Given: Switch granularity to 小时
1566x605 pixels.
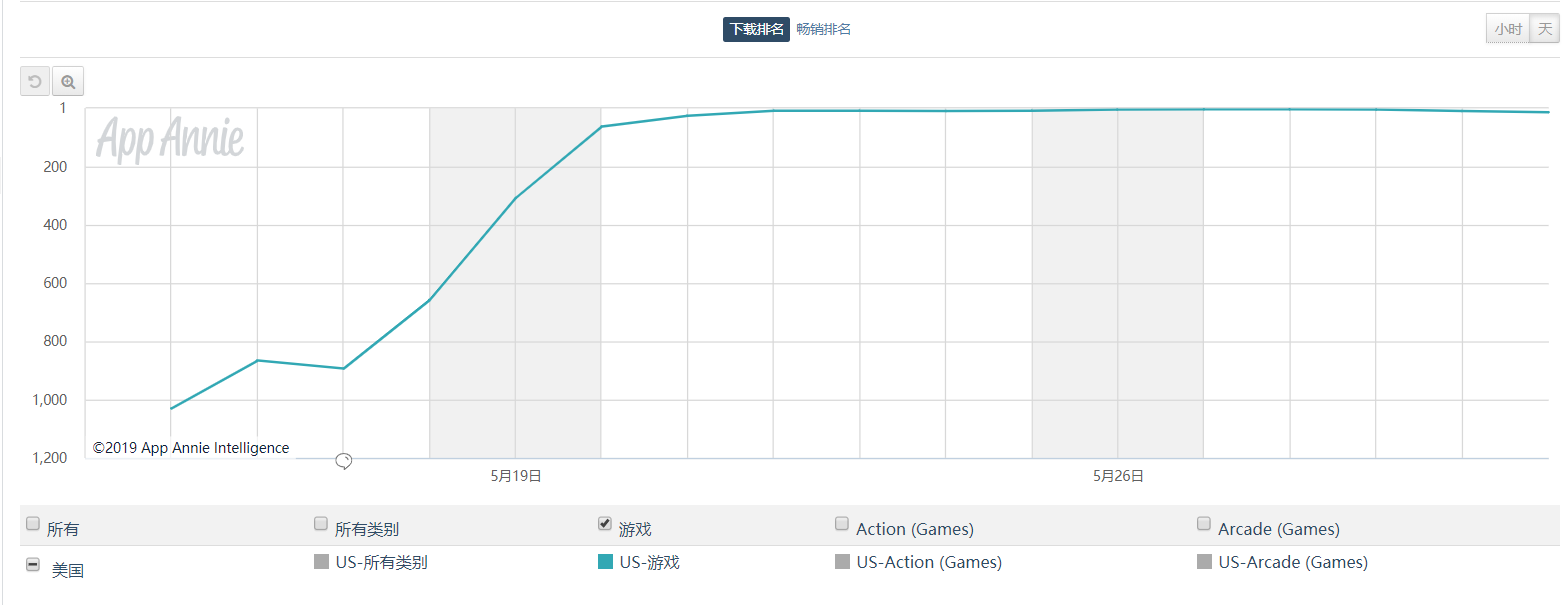Looking at the screenshot, I should 1508,30.
